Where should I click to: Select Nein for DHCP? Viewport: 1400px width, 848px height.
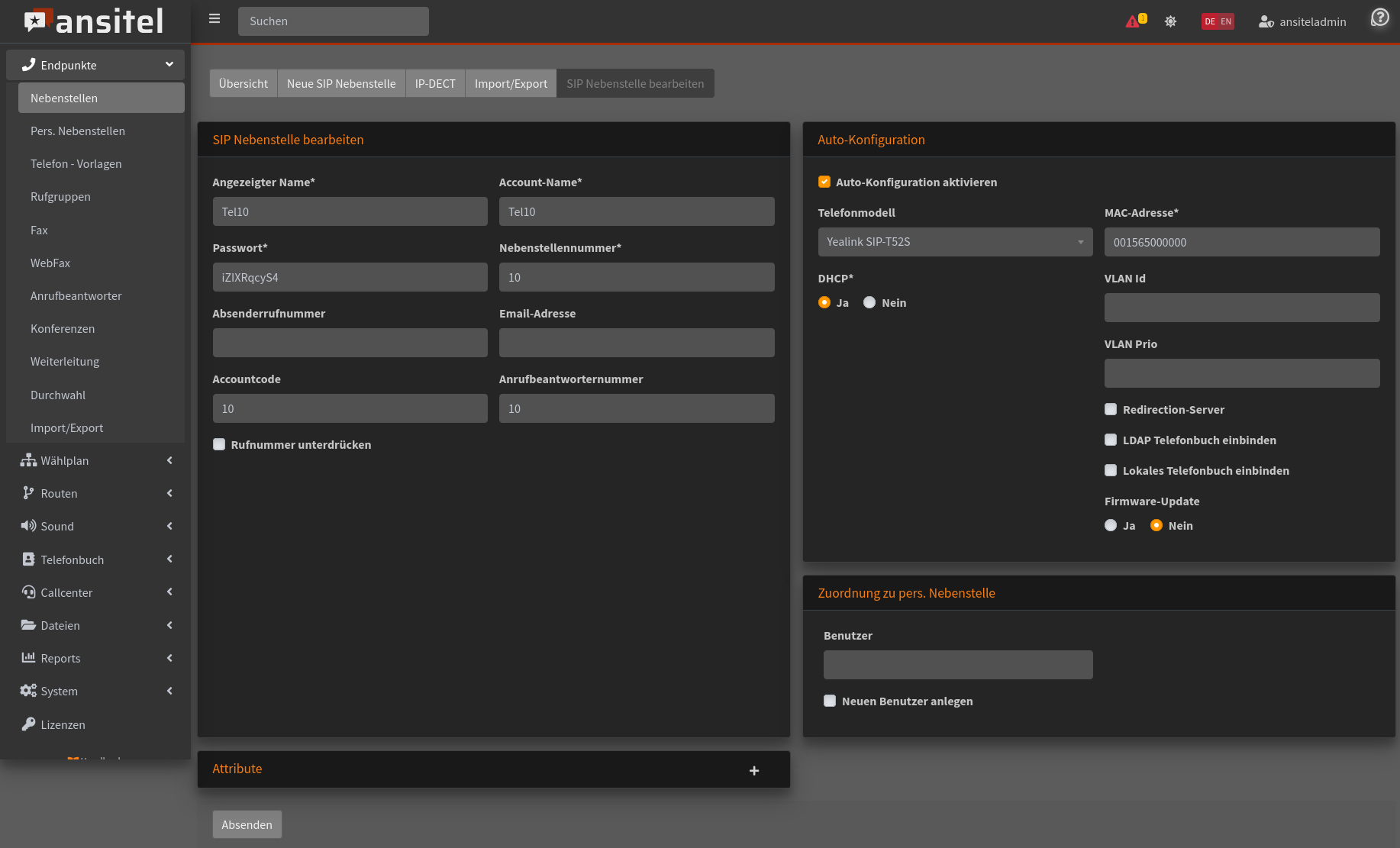click(x=869, y=302)
